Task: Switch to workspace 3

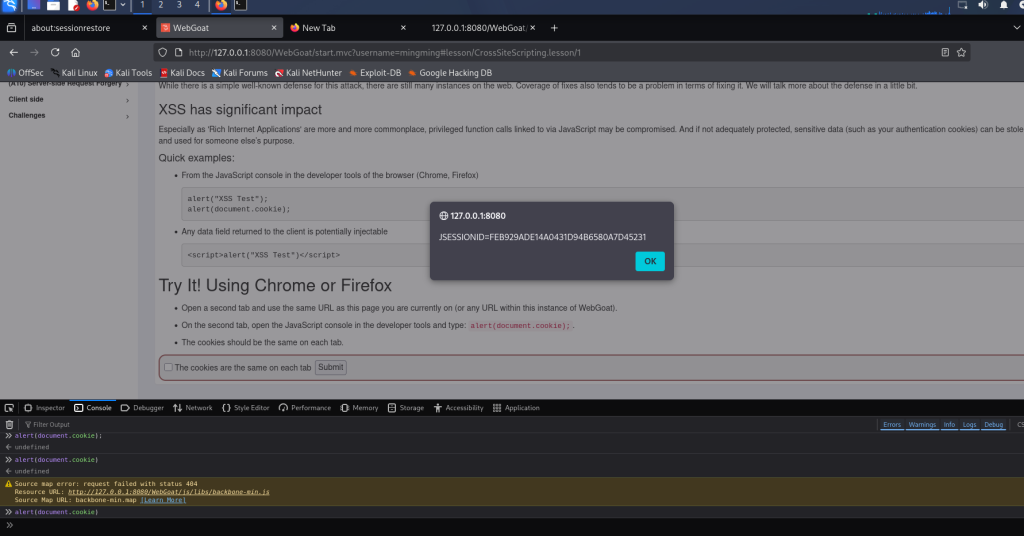Action: tap(179, 5)
